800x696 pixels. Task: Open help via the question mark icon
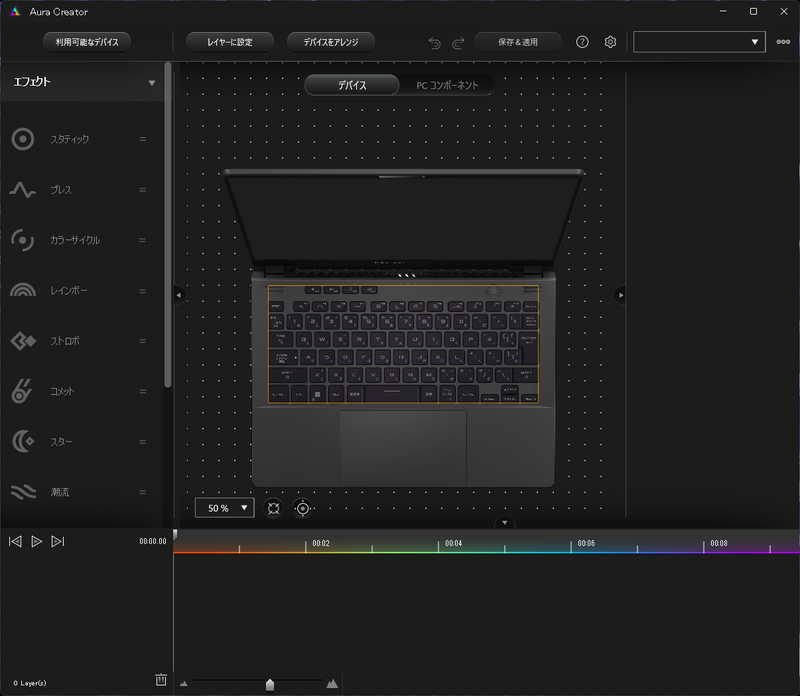[582, 42]
